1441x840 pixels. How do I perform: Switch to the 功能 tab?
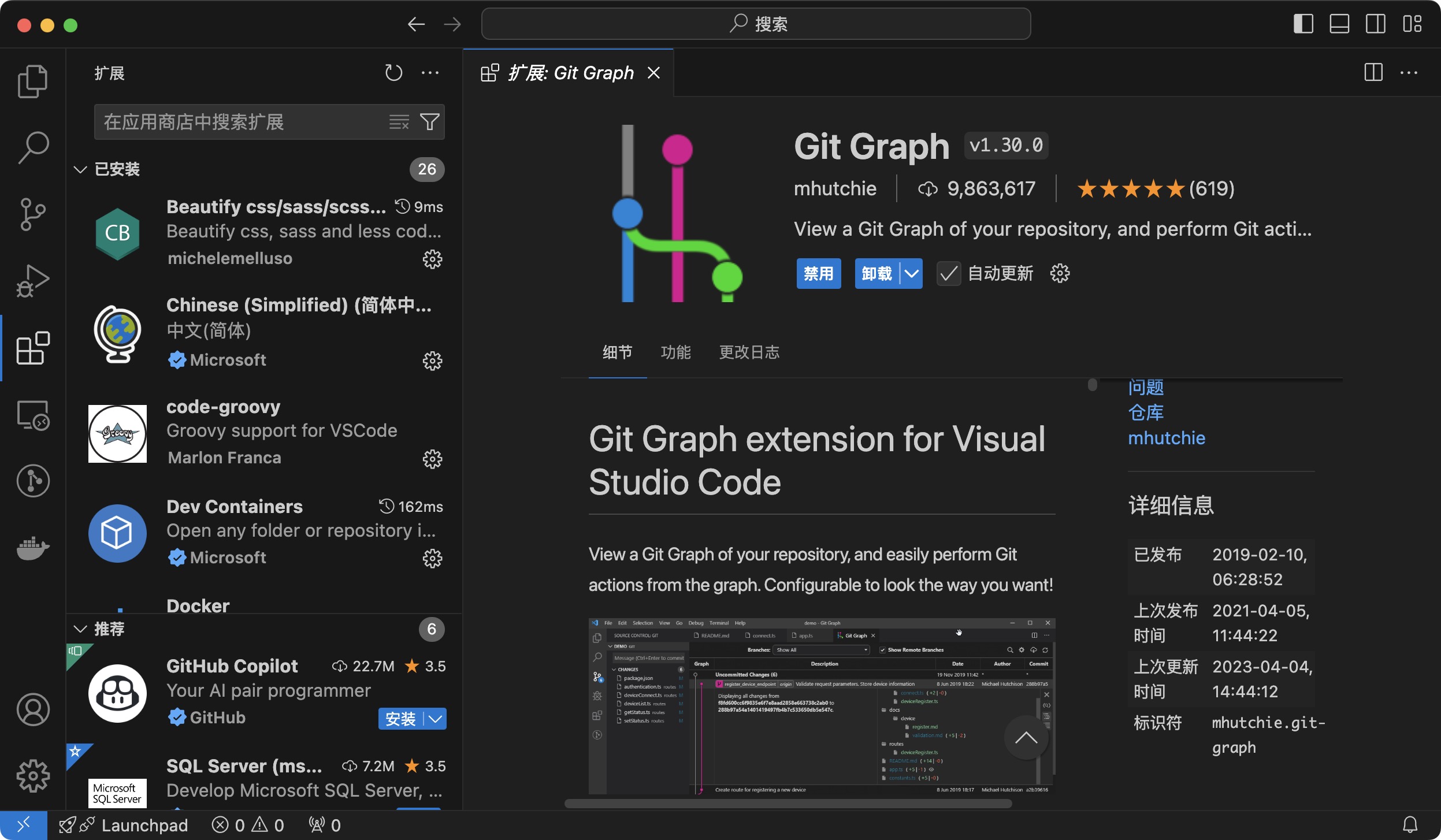coord(675,352)
